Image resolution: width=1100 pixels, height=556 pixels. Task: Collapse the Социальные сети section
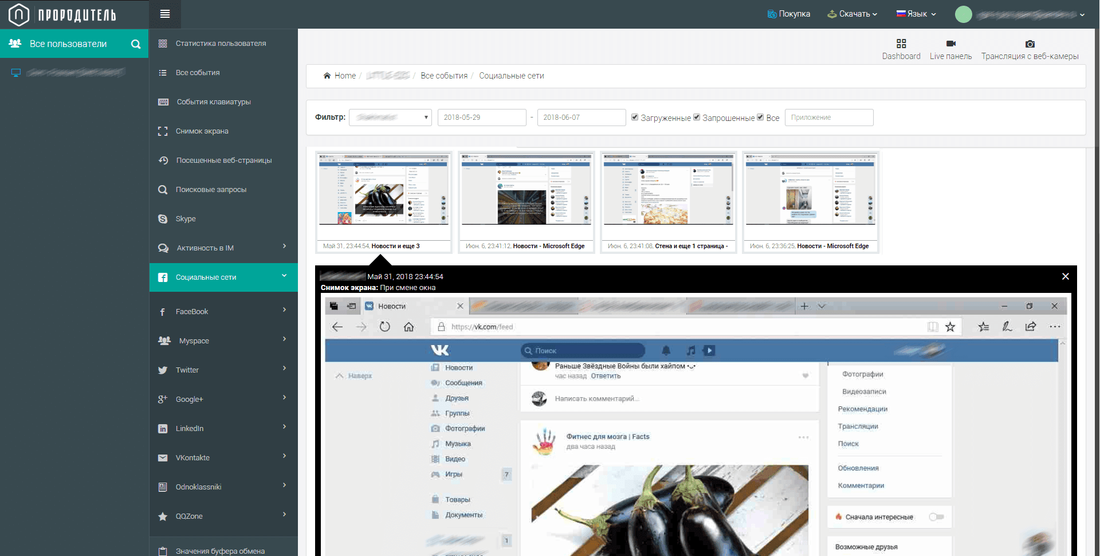click(284, 276)
